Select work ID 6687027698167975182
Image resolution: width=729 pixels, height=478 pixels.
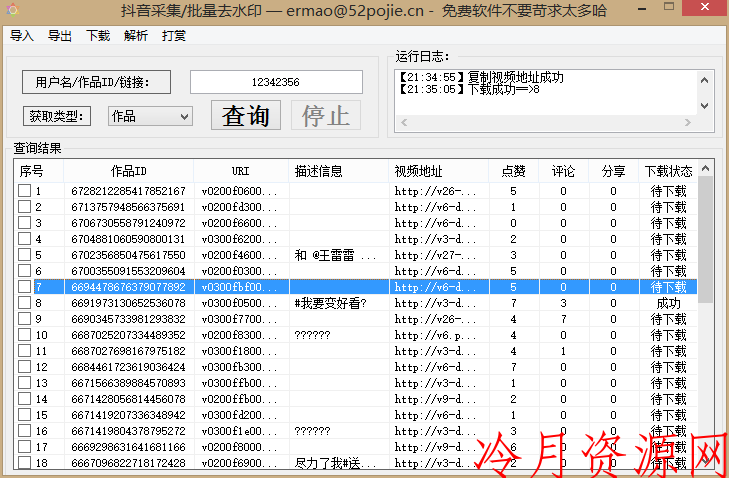(x=128, y=351)
